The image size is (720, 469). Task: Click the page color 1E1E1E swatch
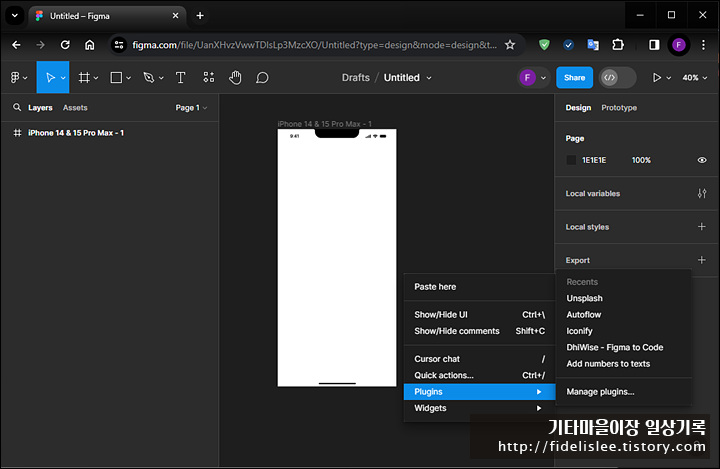[x=571, y=160]
